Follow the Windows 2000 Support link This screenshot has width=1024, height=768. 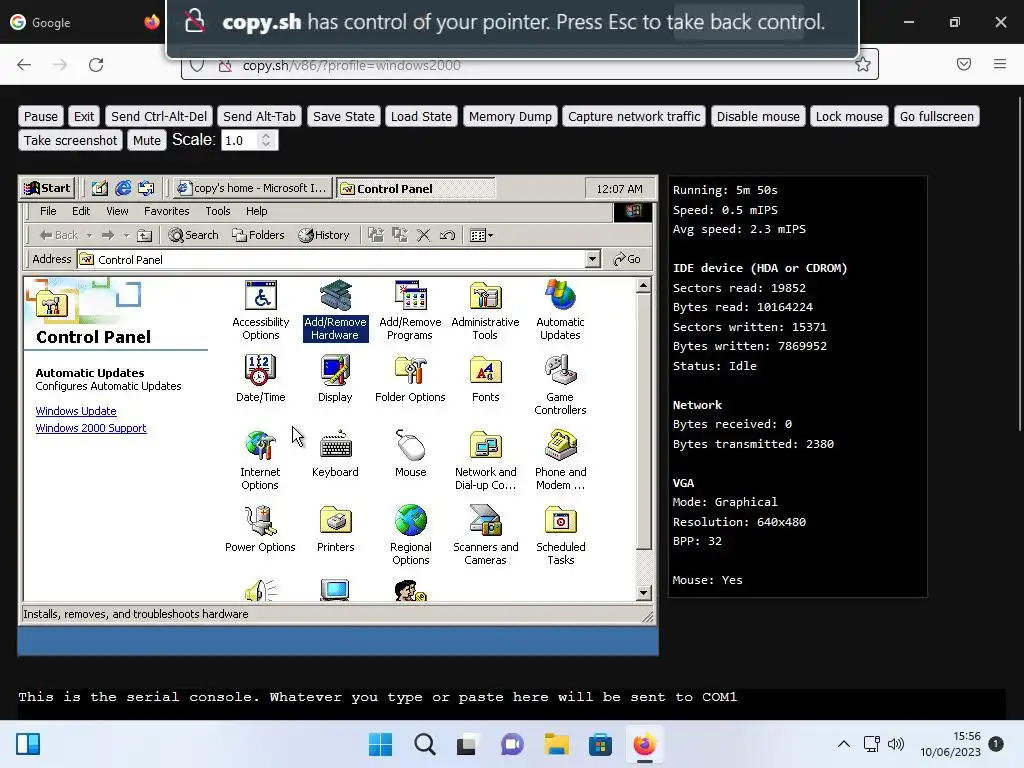(91, 428)
